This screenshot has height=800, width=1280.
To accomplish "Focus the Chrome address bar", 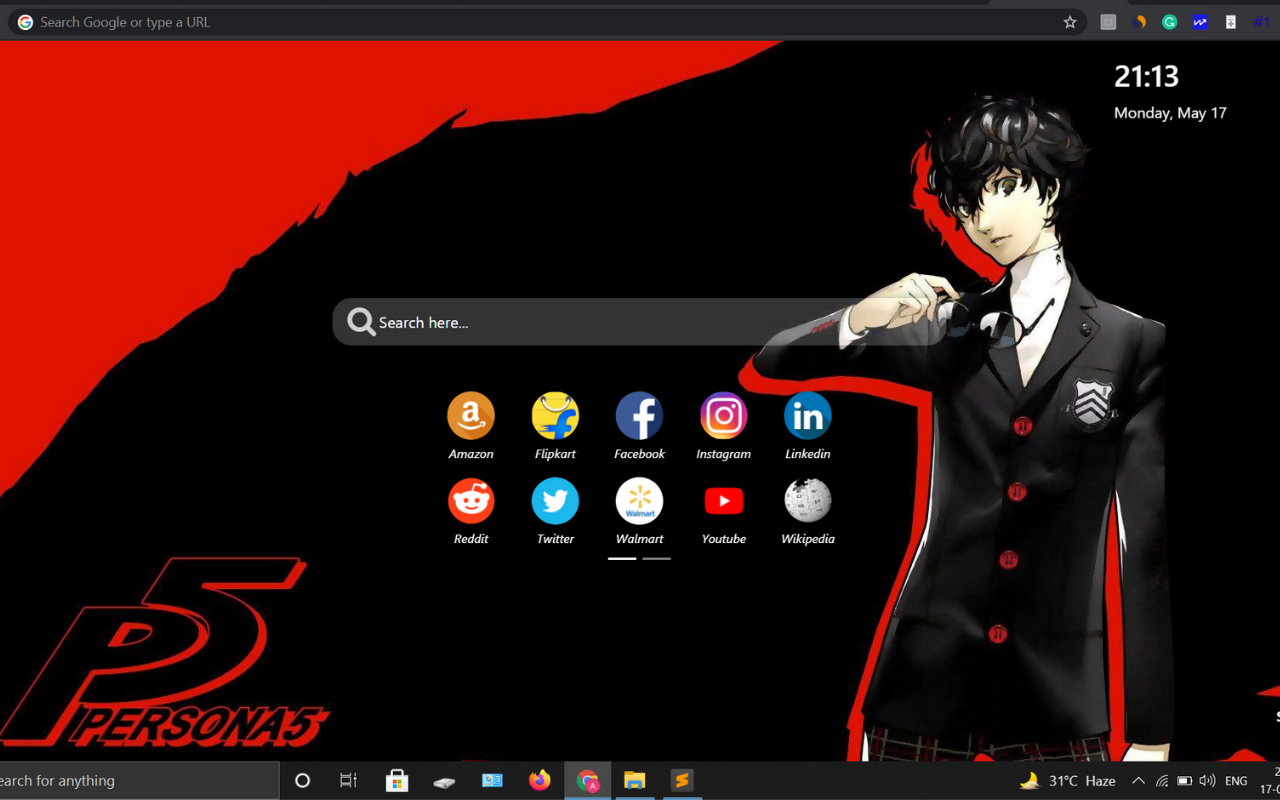I will pyautogui.click(x=547, y=22).
